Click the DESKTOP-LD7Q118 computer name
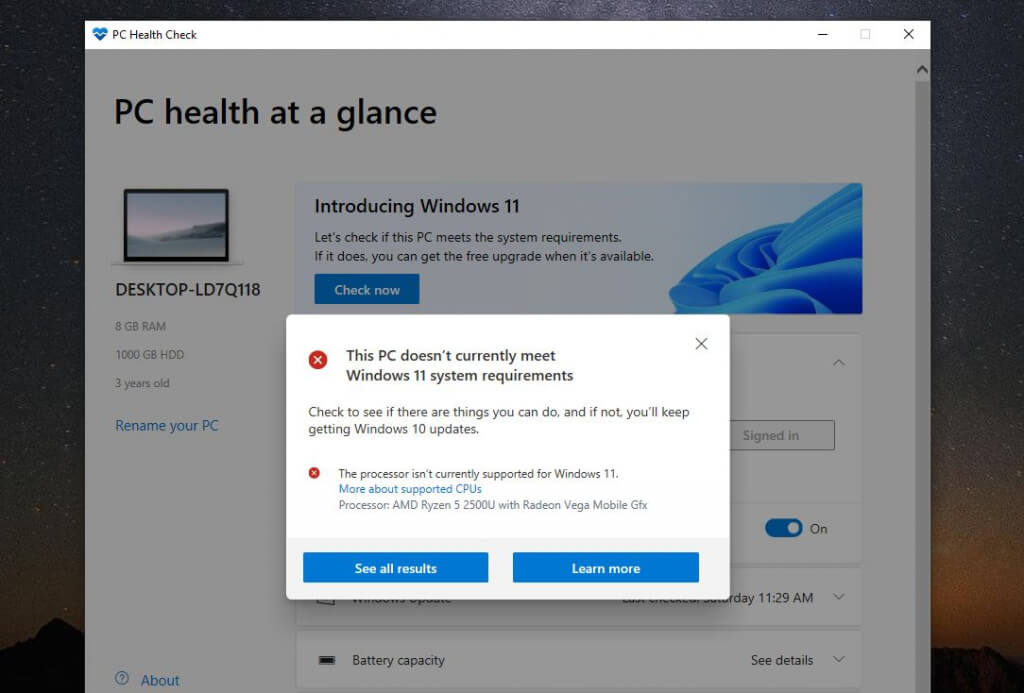 point(187,289)
